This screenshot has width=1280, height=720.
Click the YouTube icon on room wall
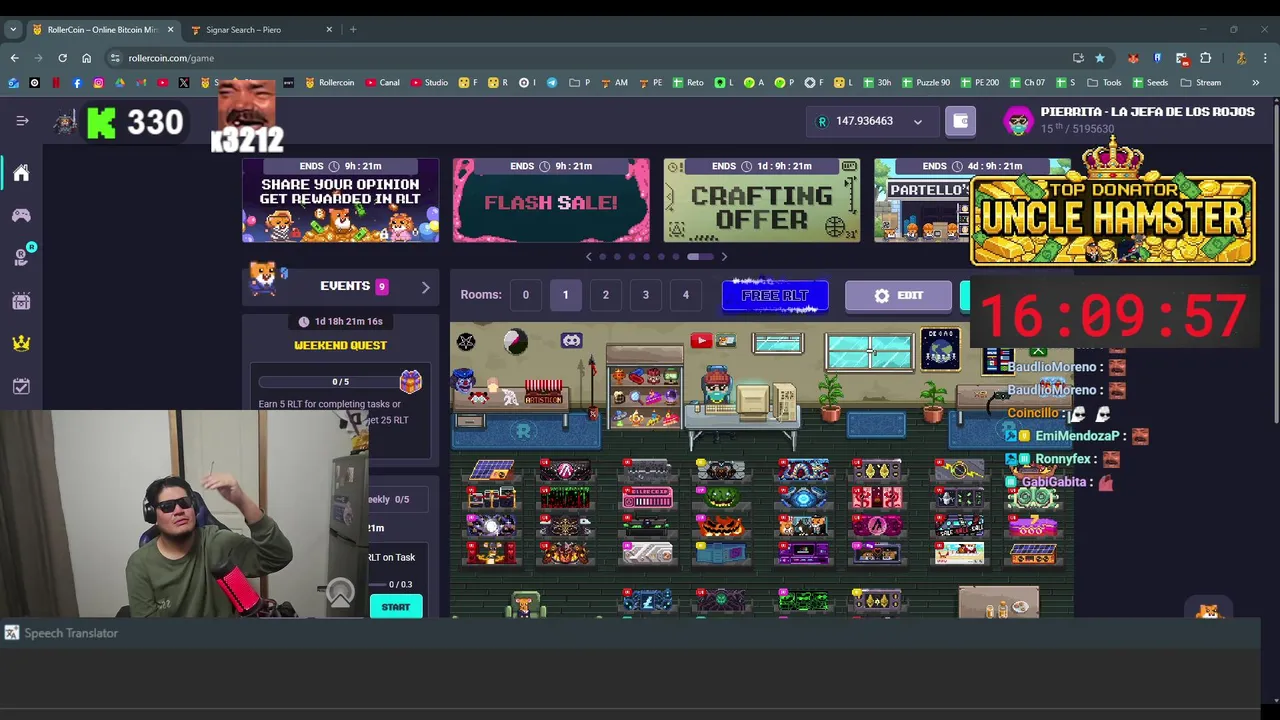tap(700, 341)
